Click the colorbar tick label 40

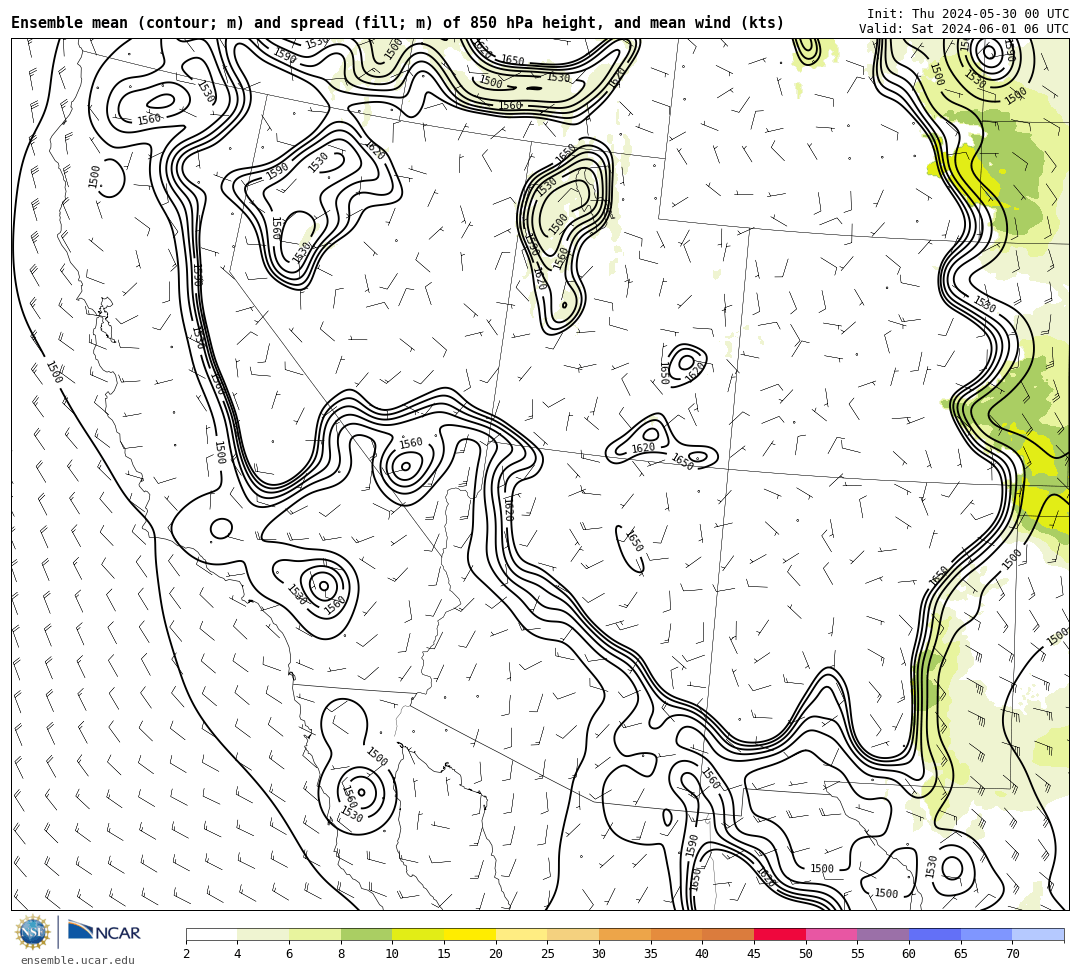coord(703,954)
